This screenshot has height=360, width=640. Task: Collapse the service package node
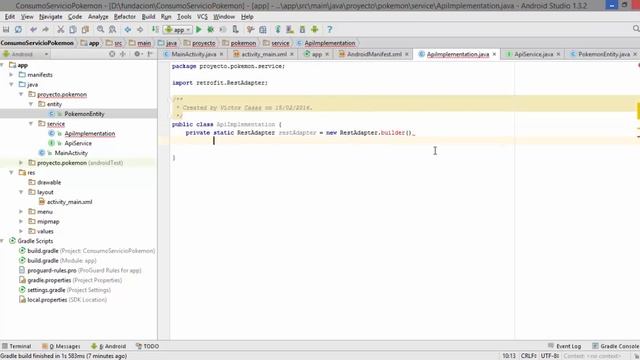tap(31, 124)
